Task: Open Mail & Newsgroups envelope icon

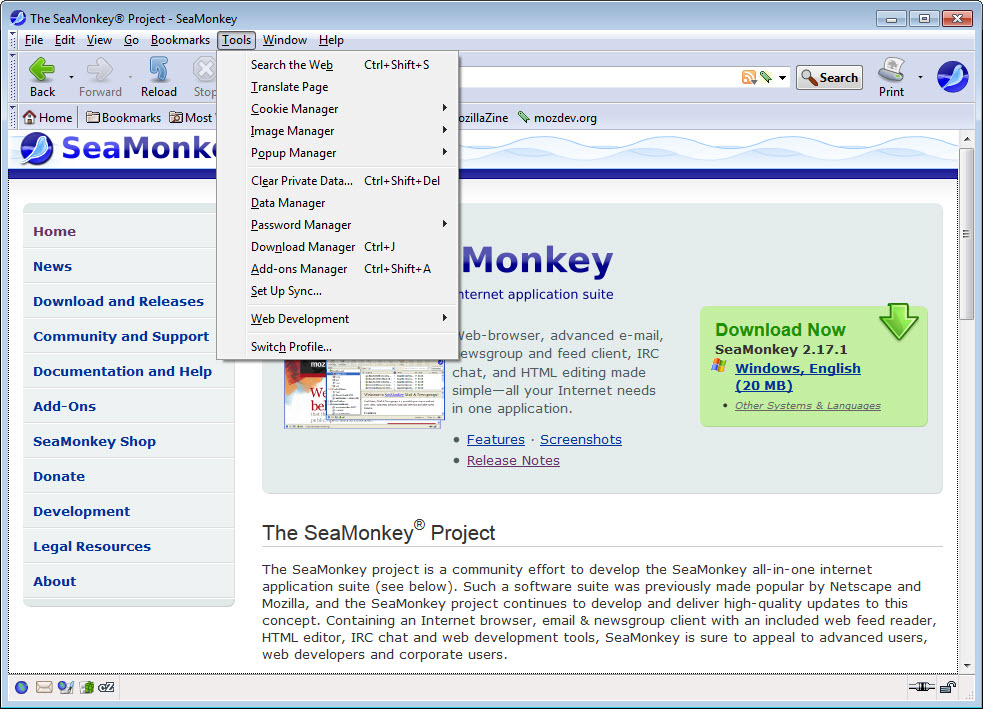Action: click(44, 687)
